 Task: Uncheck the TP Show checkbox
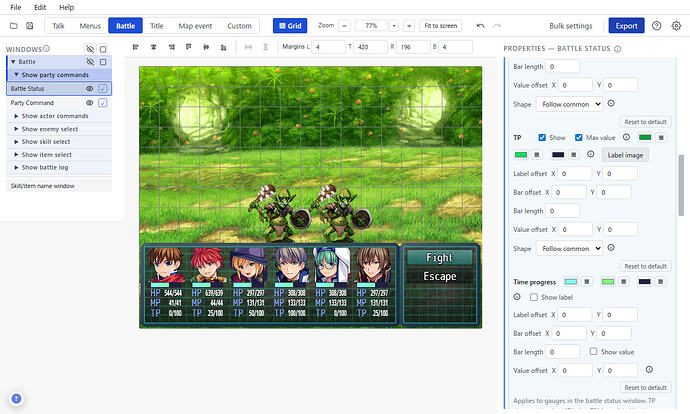point(542,138)
